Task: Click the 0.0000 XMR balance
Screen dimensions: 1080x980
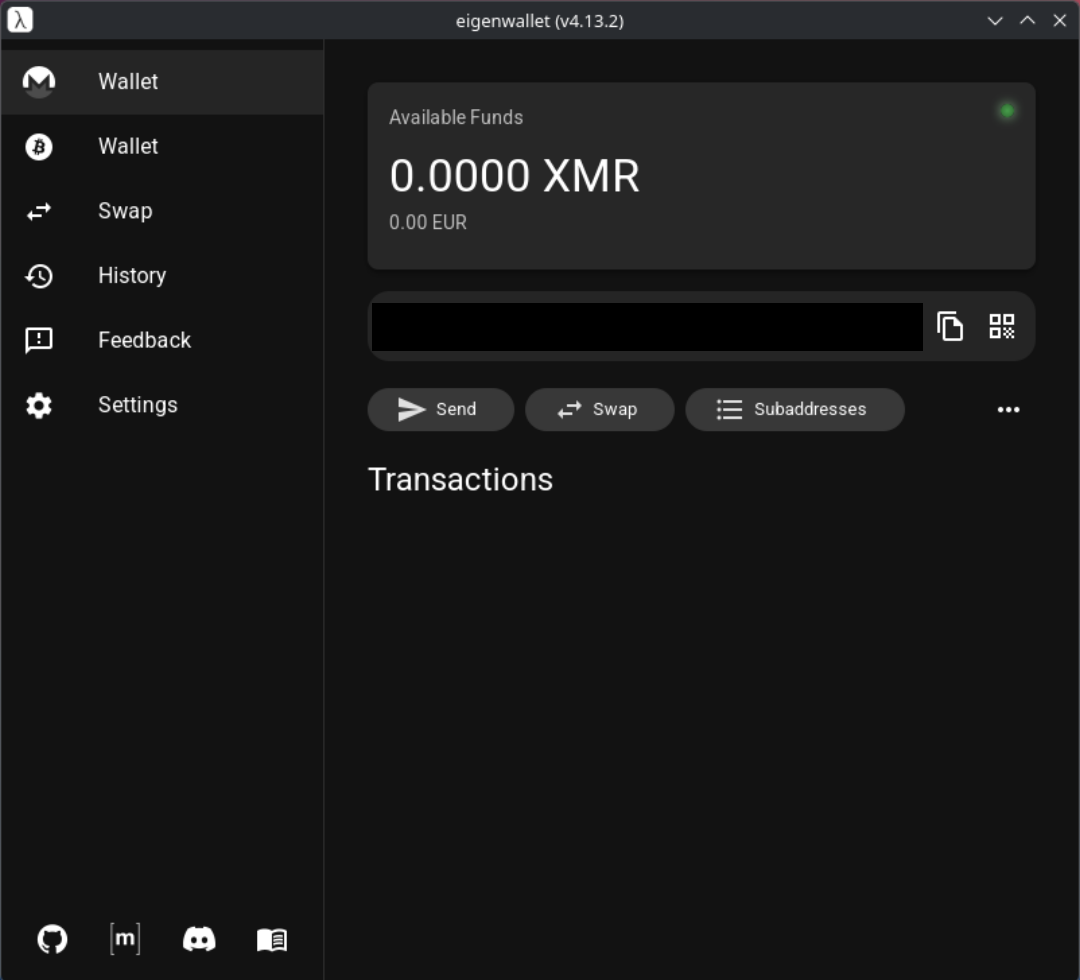Action: [515, 176]
